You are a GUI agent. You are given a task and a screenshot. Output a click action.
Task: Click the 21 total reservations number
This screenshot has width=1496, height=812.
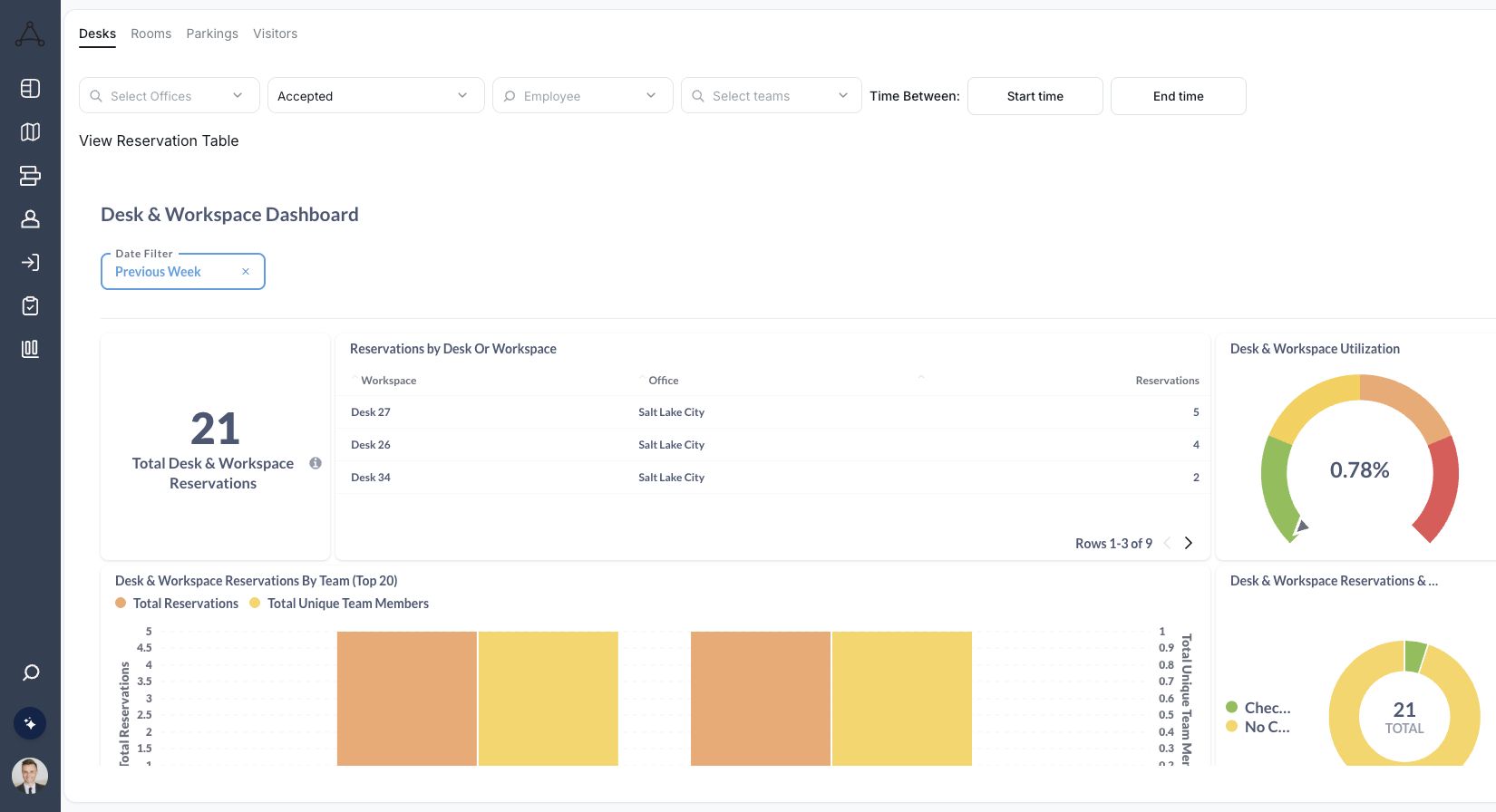click(215, 429)
